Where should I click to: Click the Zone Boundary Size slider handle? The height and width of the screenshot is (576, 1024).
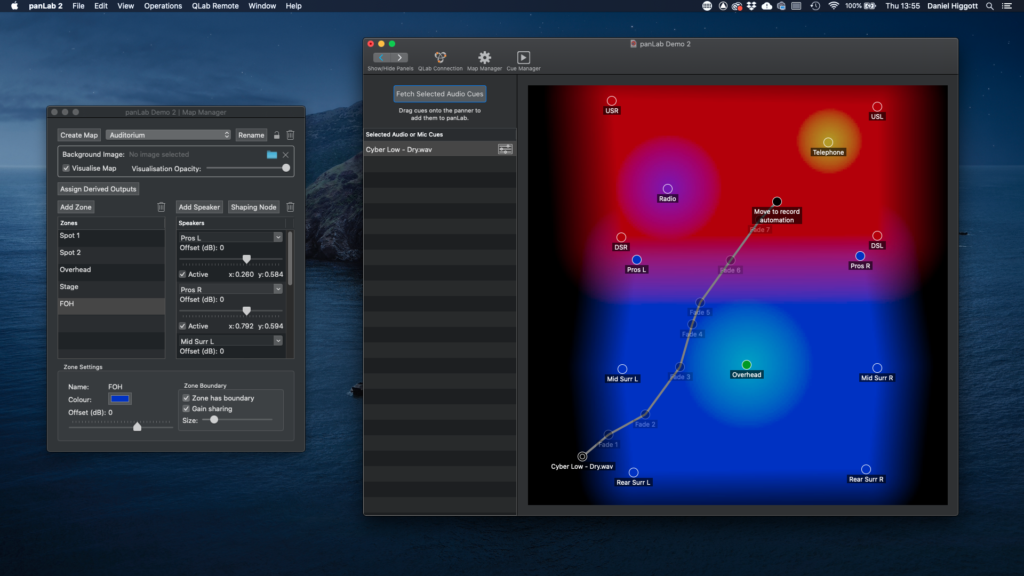click(214, 420)
